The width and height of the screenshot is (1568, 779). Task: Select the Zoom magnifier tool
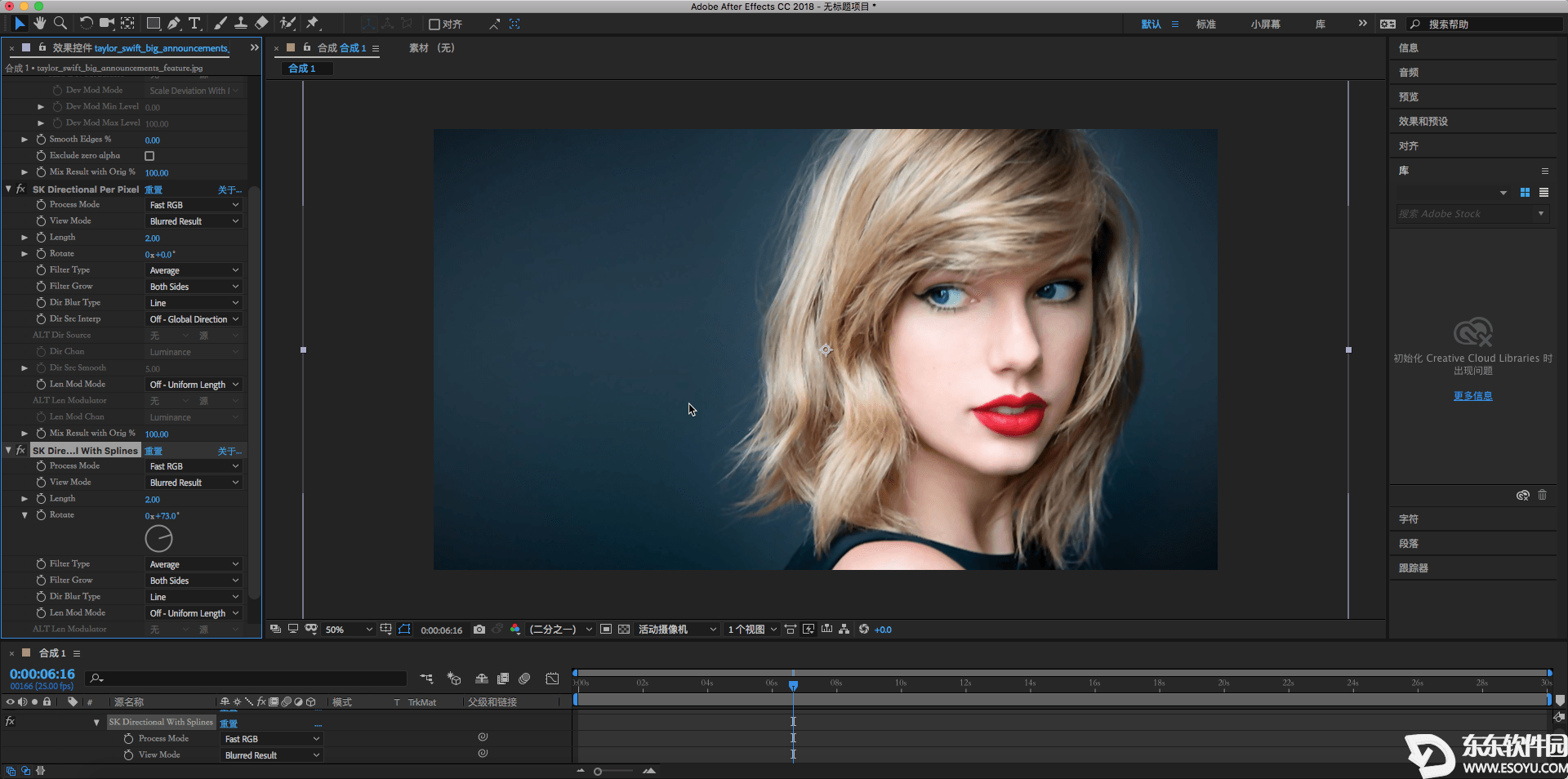(x=60, y=24)
